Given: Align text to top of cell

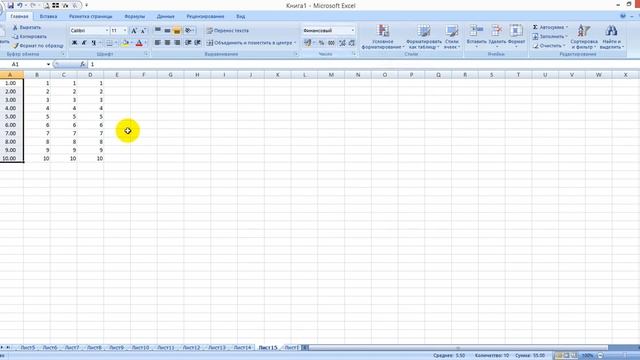Looking at the screenshot, I should pos(158,31).
